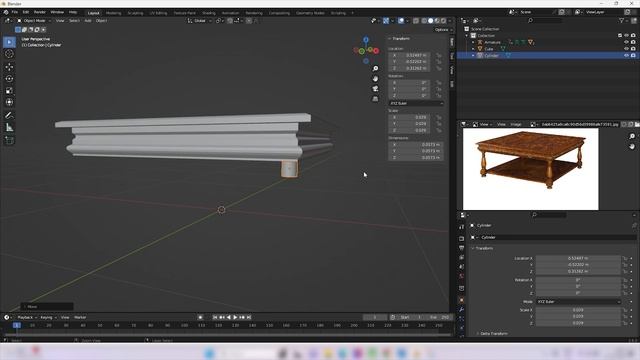Toggle visibility eye for Armature

(x=626, y=42)
